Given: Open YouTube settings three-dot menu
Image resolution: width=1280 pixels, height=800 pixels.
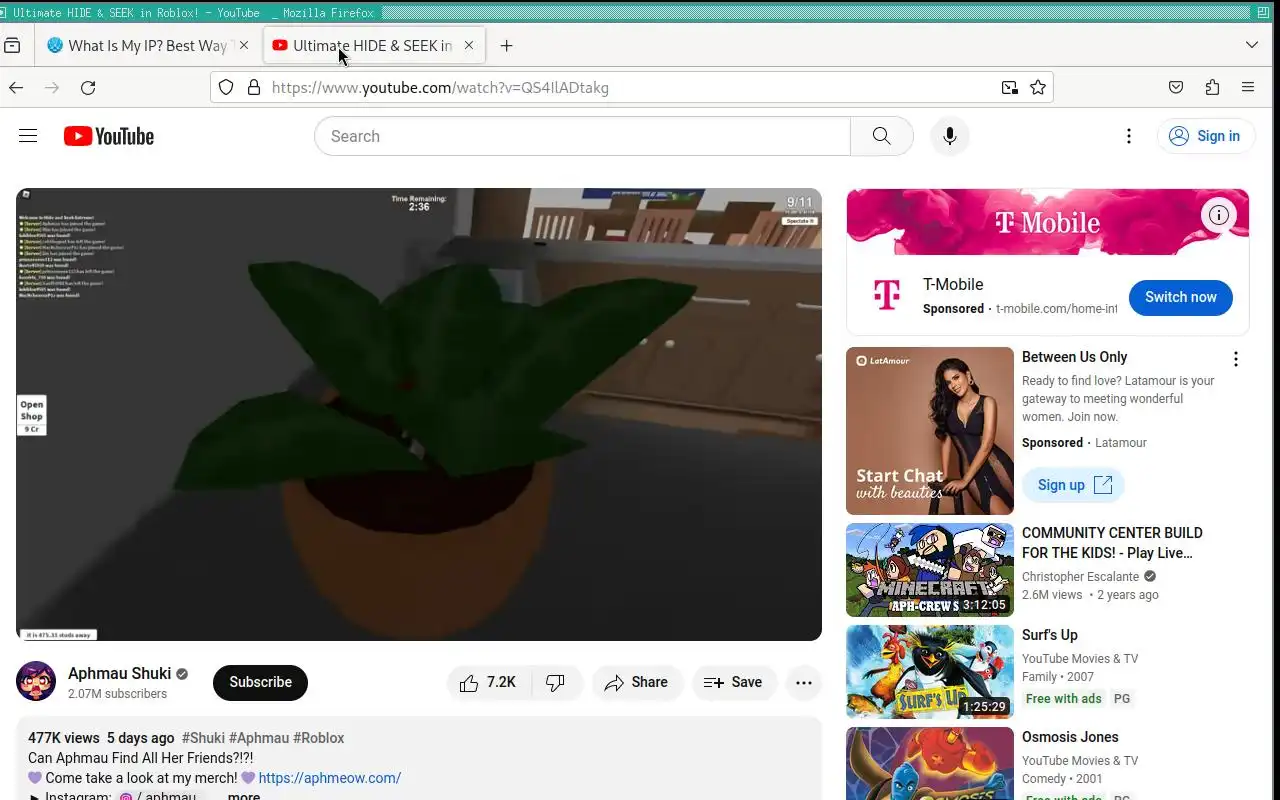Looking at the screenshot, I should [x=1129, y=136].
